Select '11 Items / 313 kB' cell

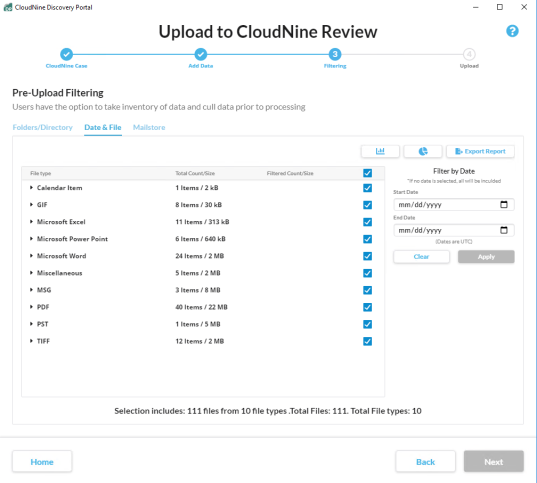[x=202, y=222]
